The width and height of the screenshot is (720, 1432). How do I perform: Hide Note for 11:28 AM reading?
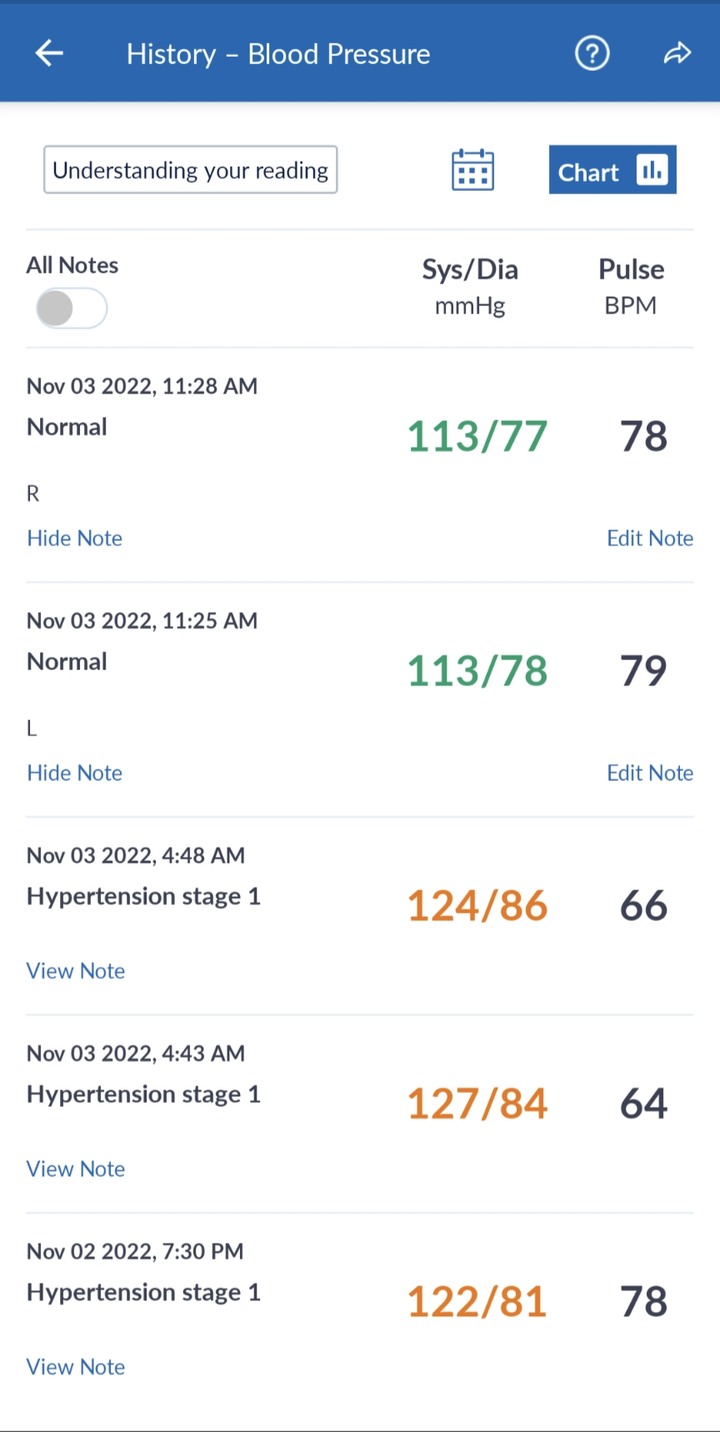point(75,538)
